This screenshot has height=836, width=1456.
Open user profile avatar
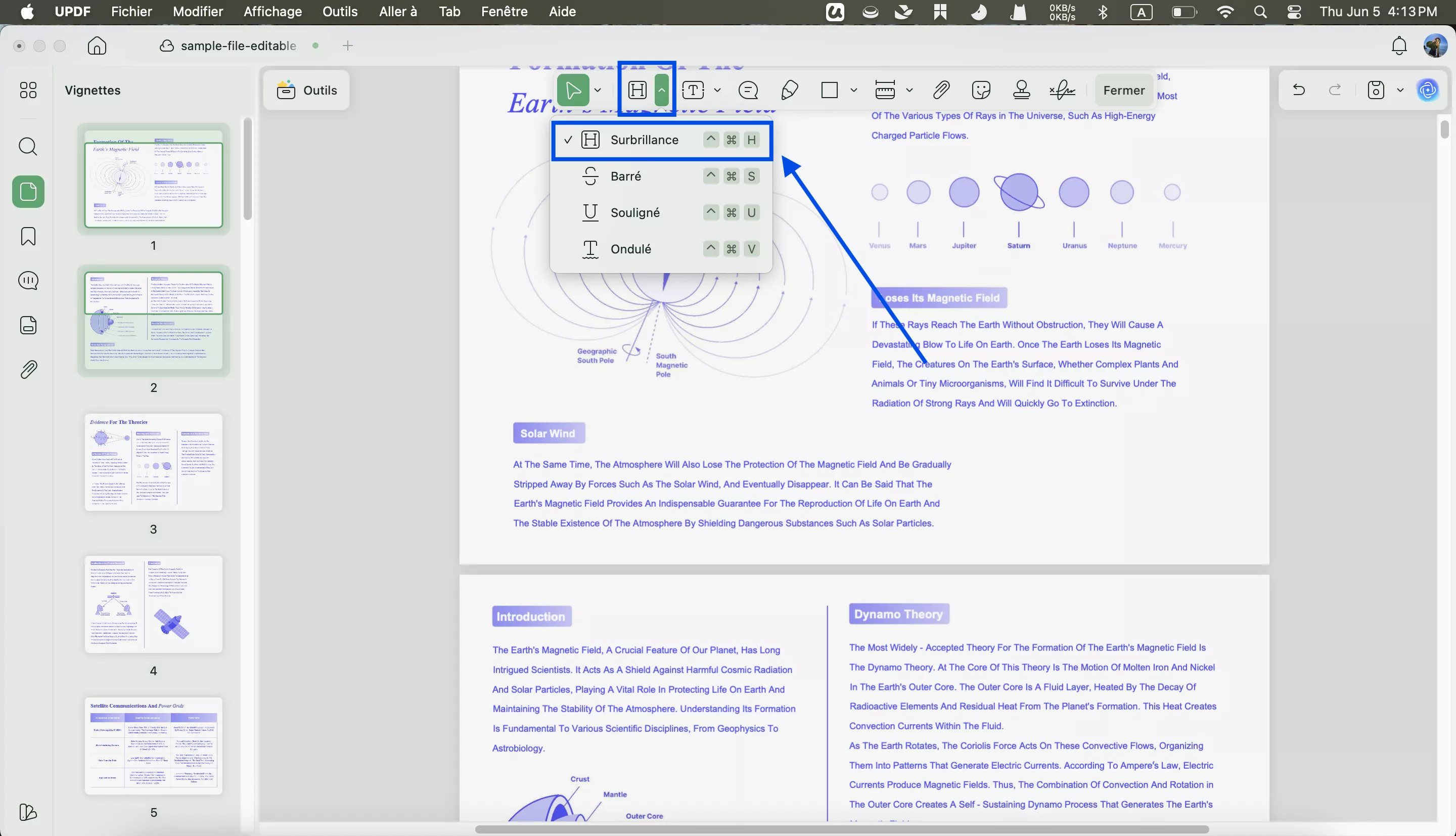[1435, 46]
